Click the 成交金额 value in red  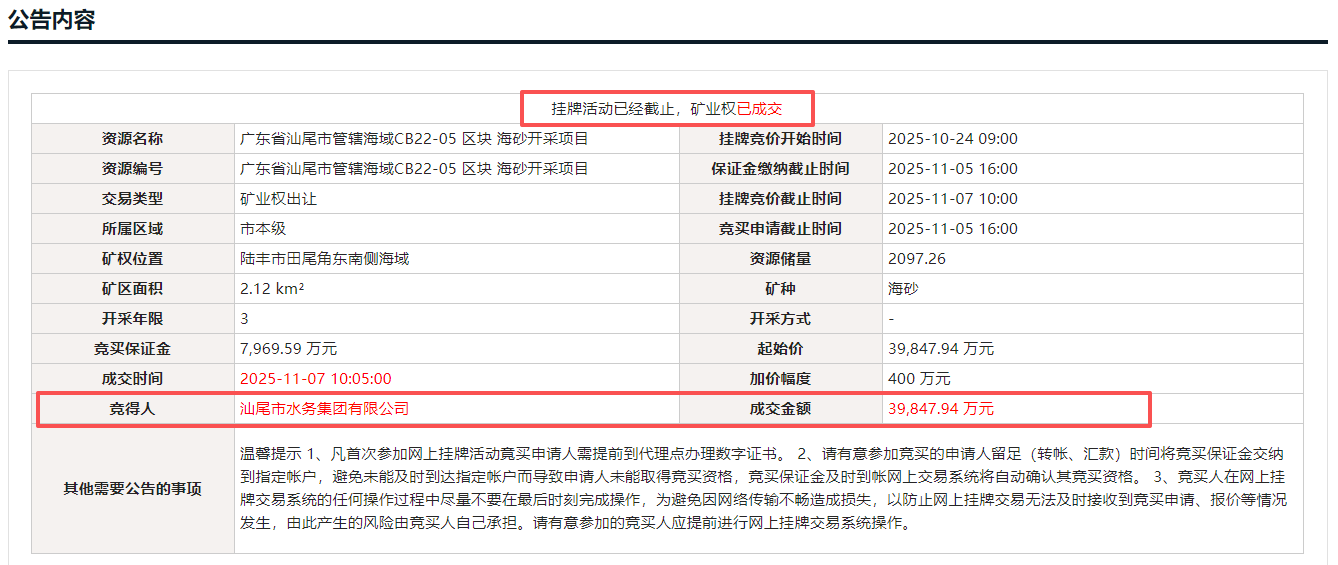click(x=940, y=409)
